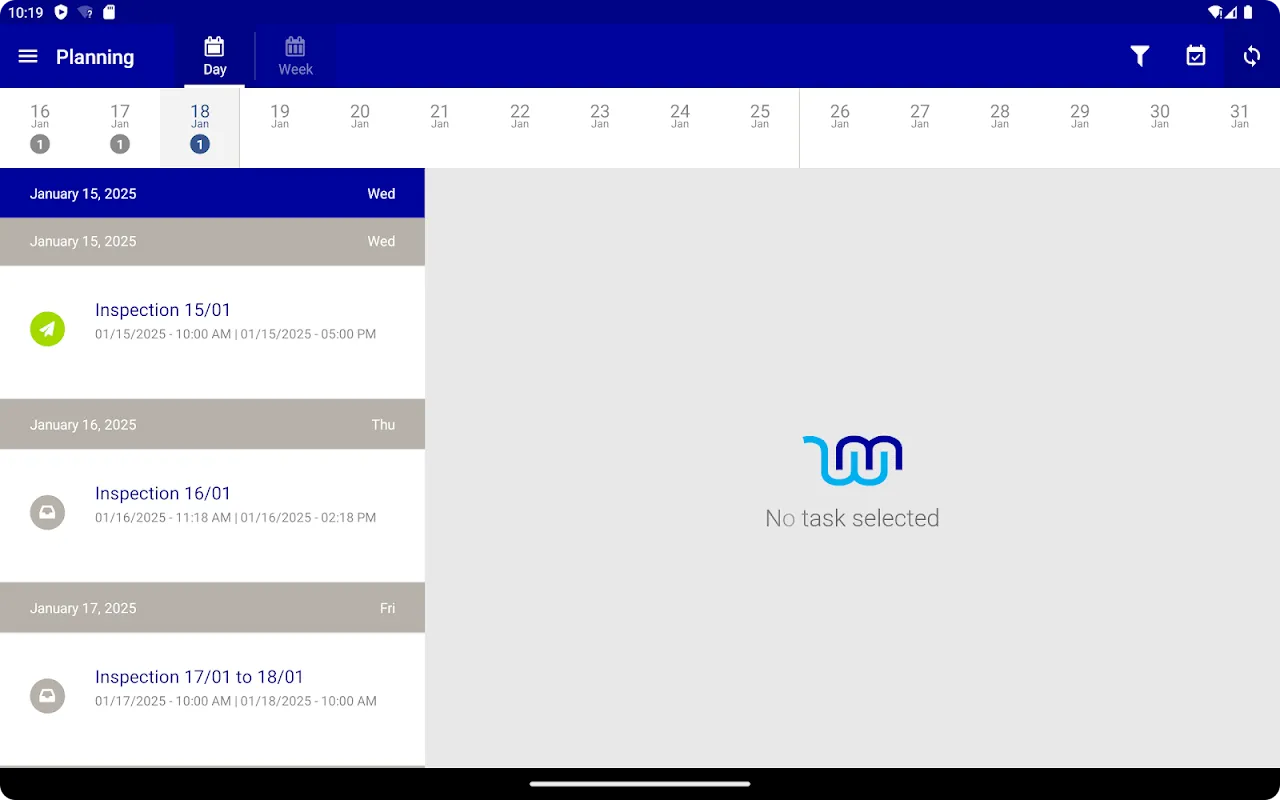Switch to the Week view tab
Viewport: 1280px width, 800px height.
coord(295,57)
